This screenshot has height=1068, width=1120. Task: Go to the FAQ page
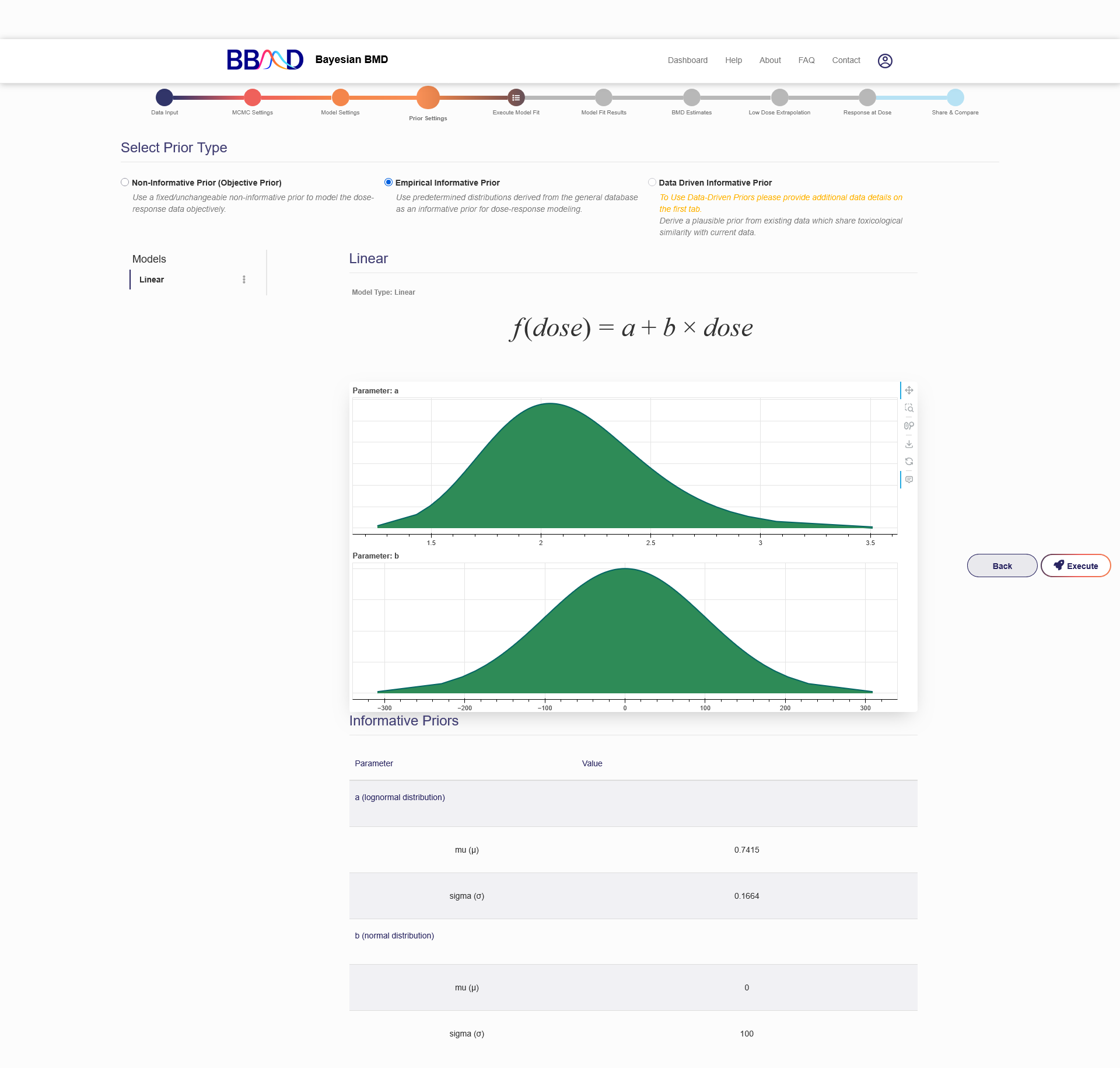806,60
